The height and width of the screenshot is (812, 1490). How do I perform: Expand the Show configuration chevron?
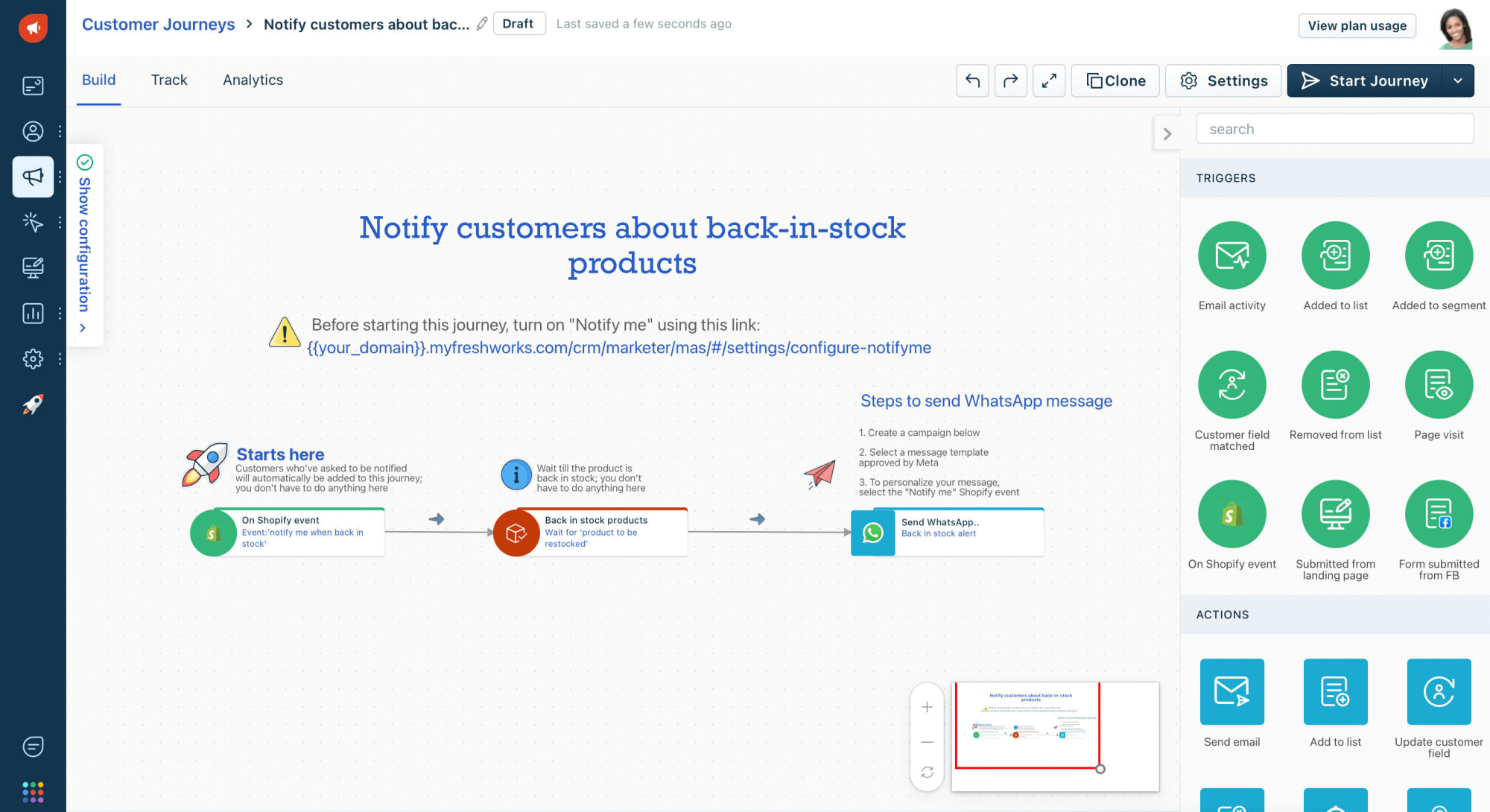pos(84,328)
